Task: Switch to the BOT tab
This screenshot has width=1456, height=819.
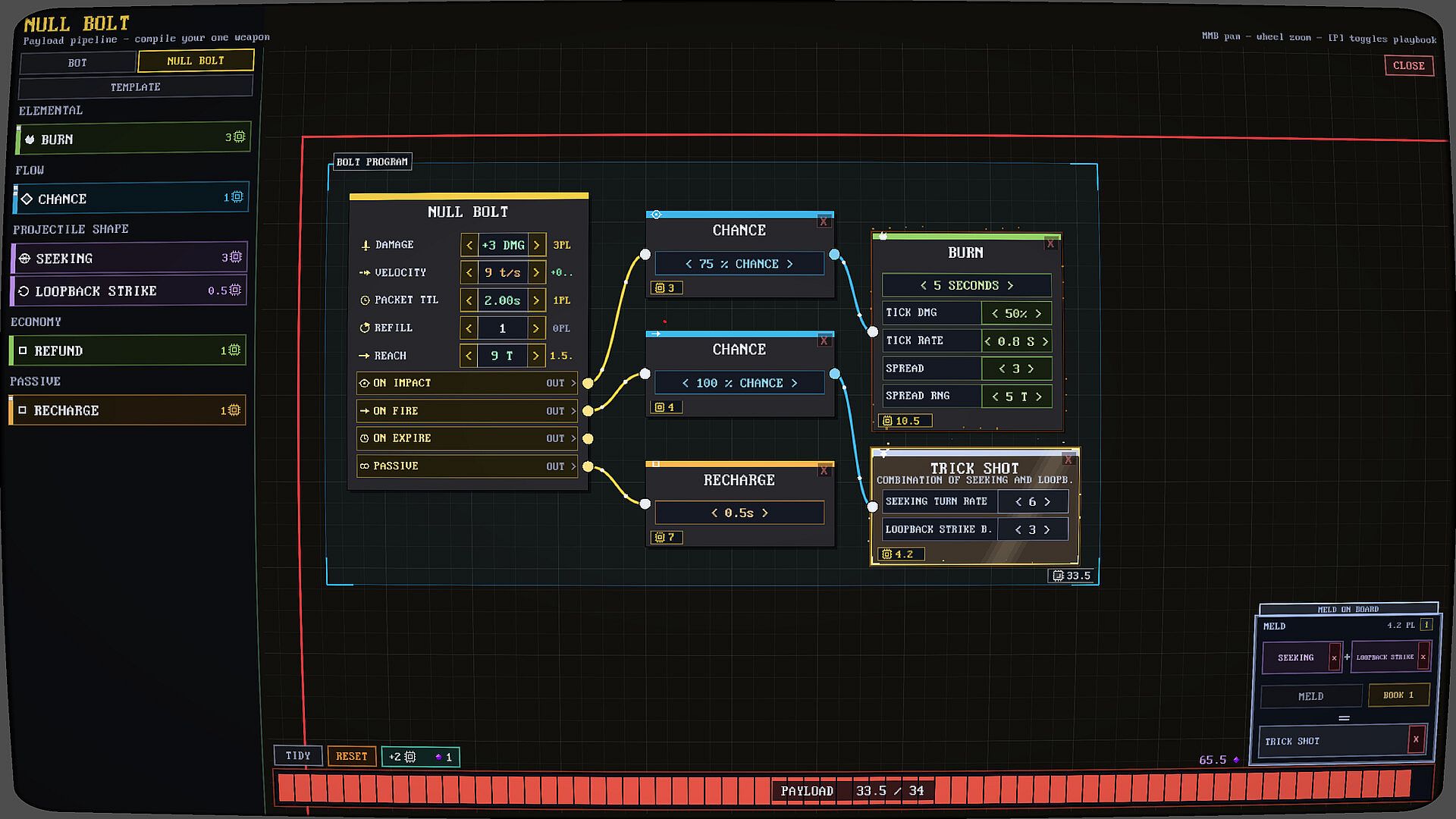Action: (x=77, y=63)
